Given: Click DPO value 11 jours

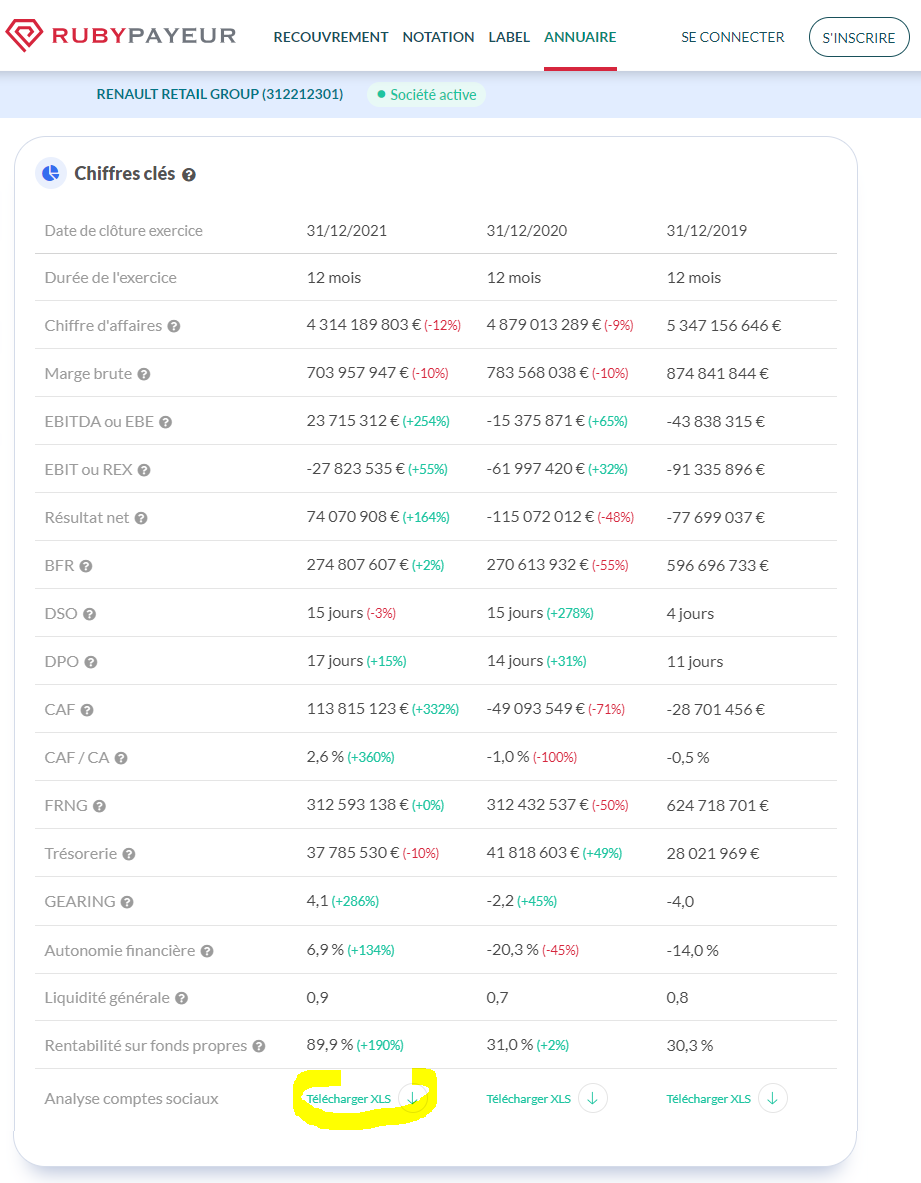Looking at the screenshot, I should point(695,662).
